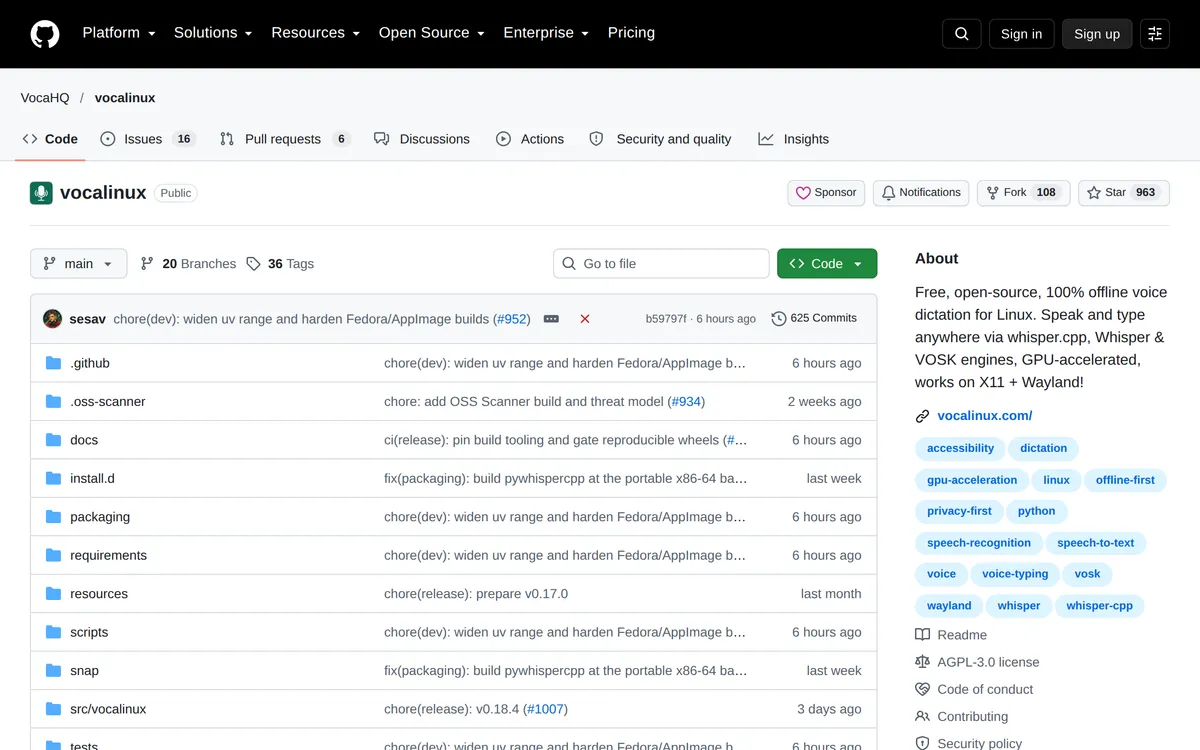Switch to the Insights tab
The image size is (1200, 750).
tap(794, 139)
